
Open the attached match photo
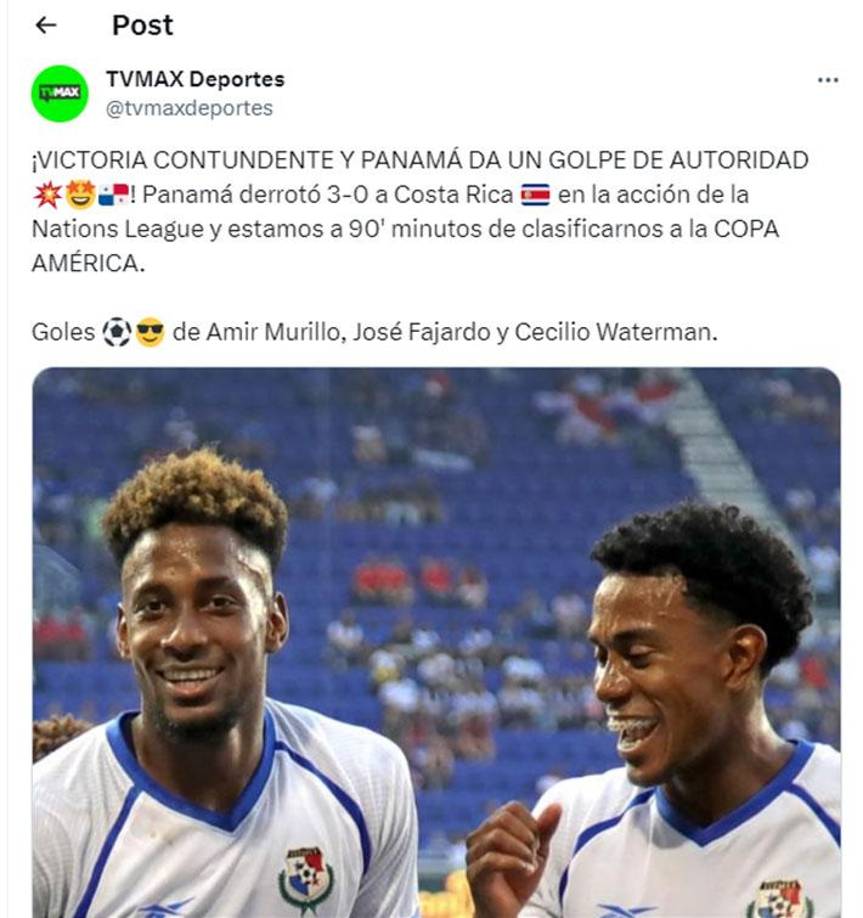tap(436, 642)
